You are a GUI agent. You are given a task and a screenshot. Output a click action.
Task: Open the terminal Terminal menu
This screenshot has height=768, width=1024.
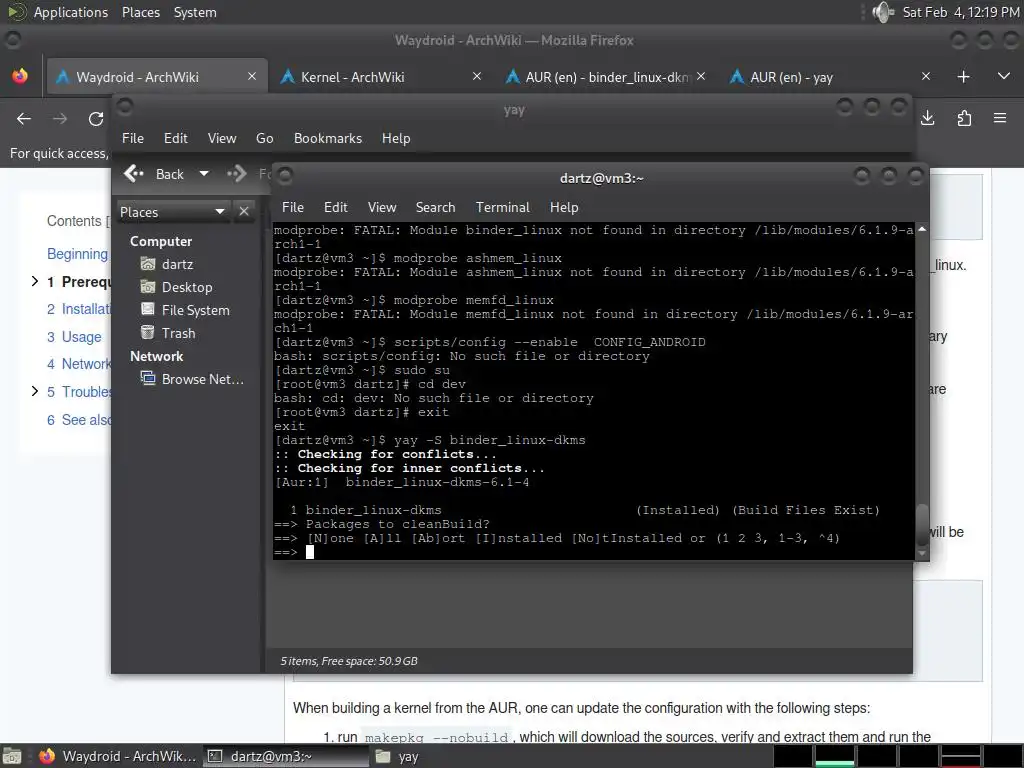coord(502,207)
